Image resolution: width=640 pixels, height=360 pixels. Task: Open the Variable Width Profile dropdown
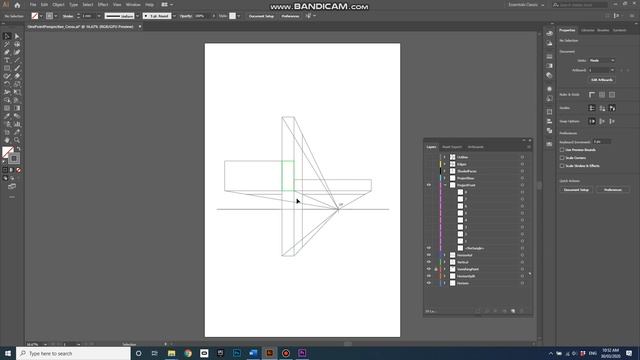click(x=138, y=16)
